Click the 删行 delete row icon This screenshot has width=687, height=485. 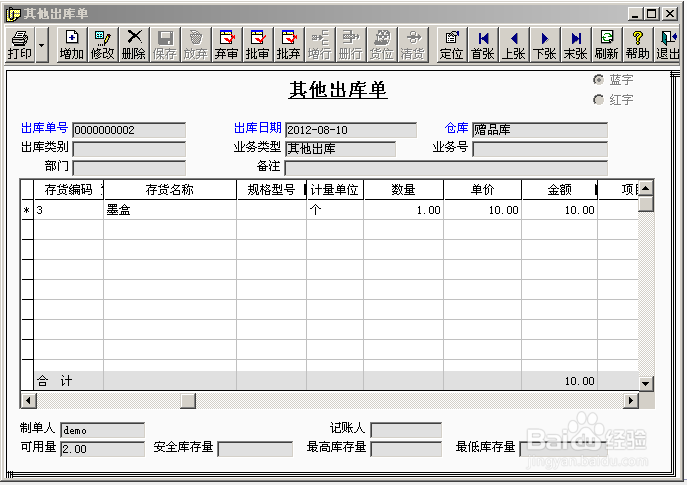tap(351, 45)
